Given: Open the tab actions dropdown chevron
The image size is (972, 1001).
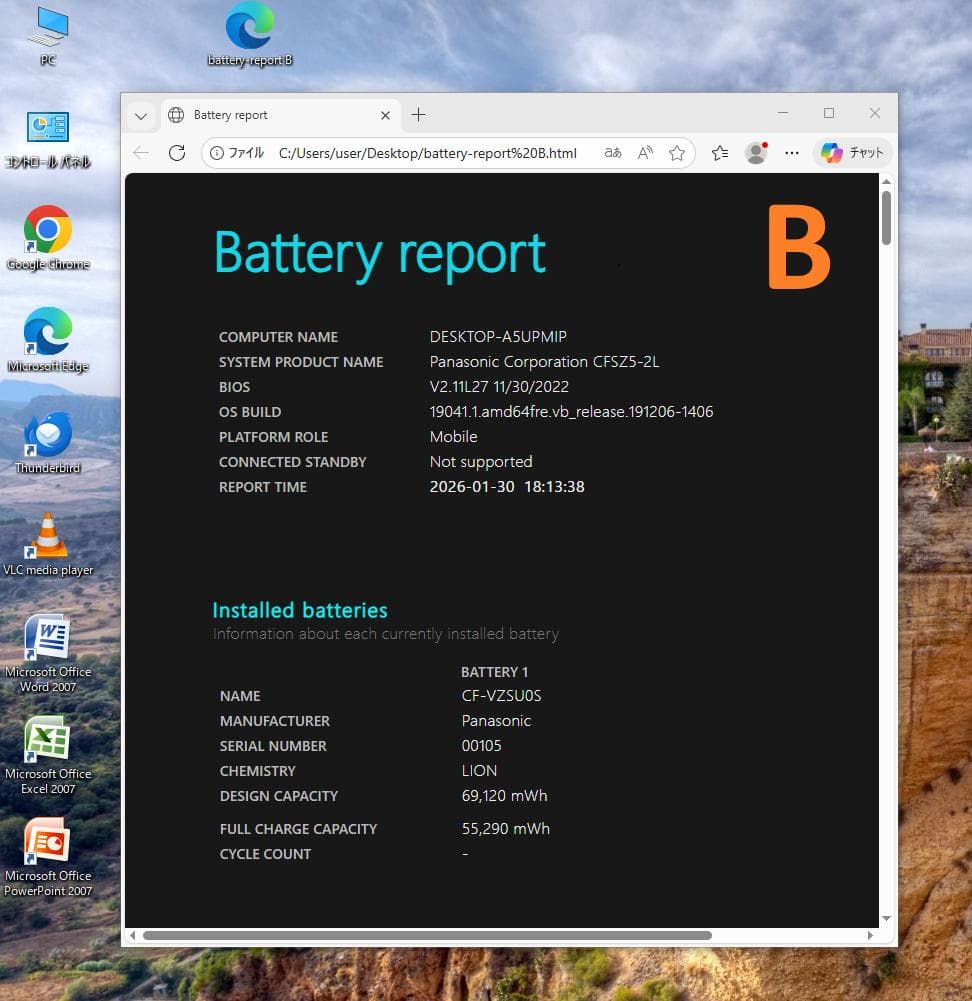Looking at the screenshot, I should coord(141,116).
